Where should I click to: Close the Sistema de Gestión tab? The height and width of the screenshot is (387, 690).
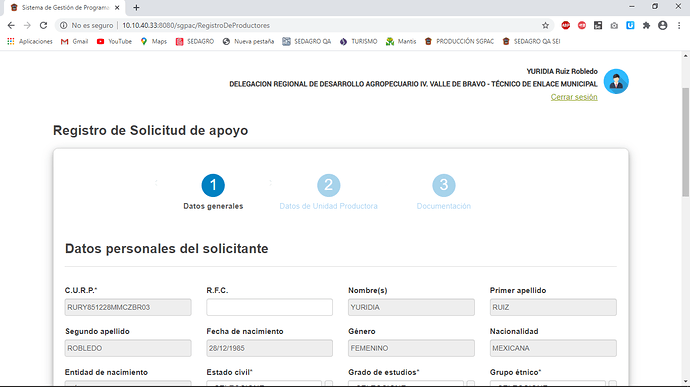tap(117, 7)
